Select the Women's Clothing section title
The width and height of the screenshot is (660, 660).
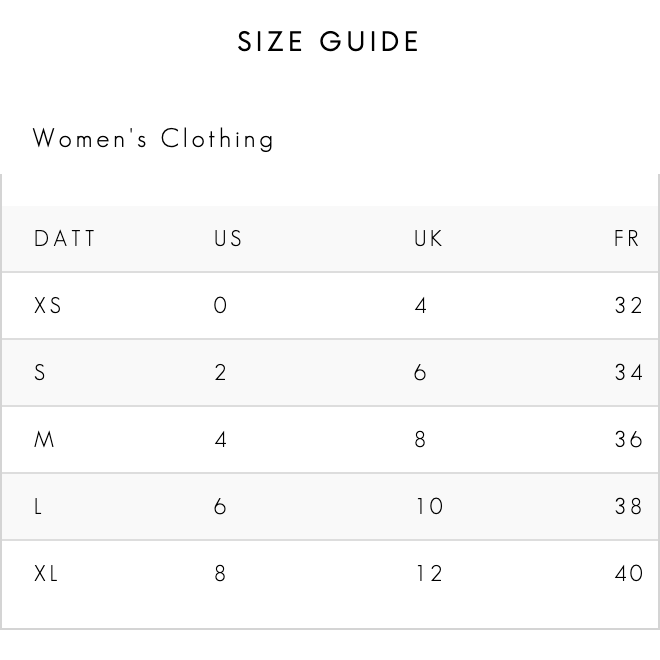pyautogui.click(x=154, y=139)
